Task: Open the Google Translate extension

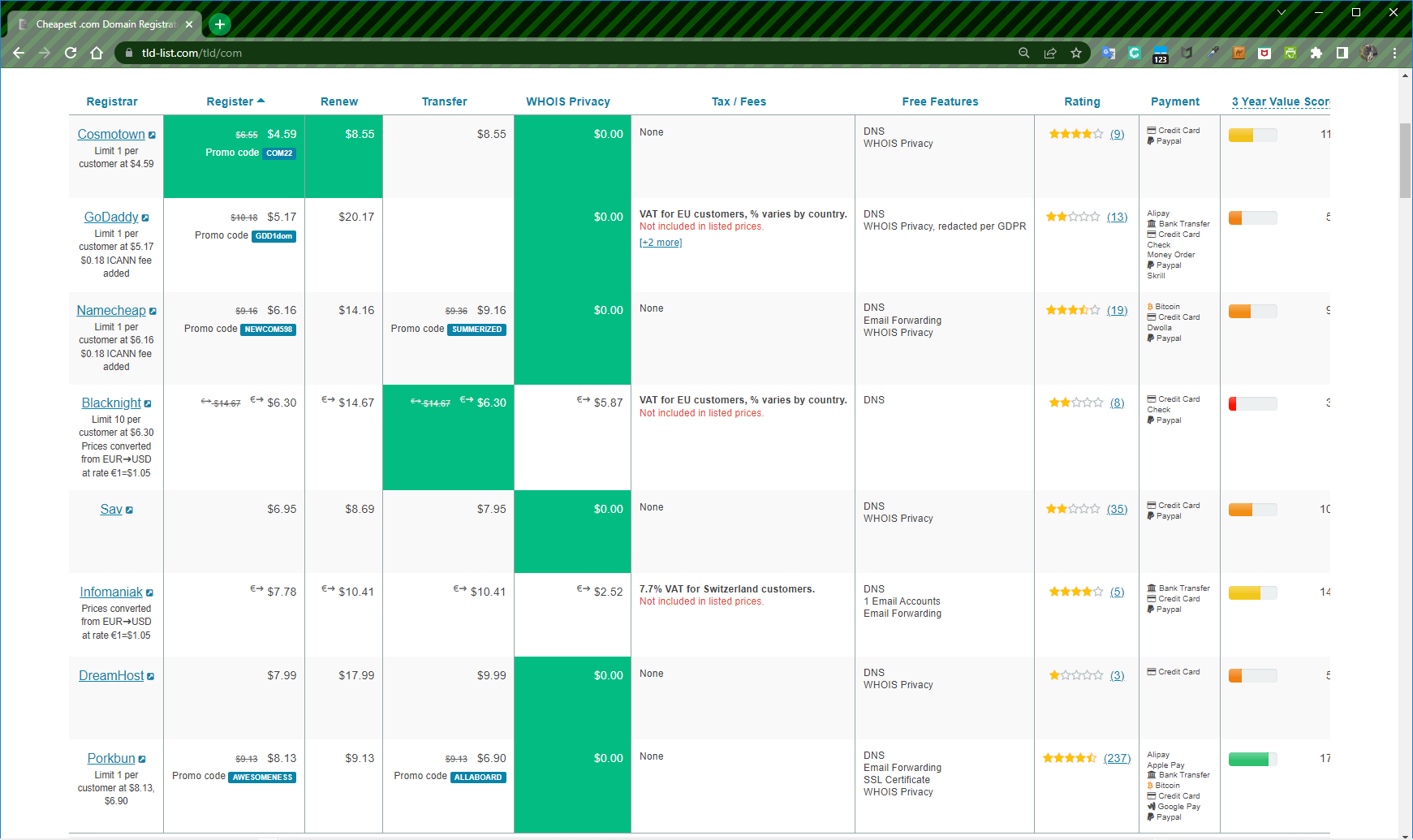Action: 1109,53
